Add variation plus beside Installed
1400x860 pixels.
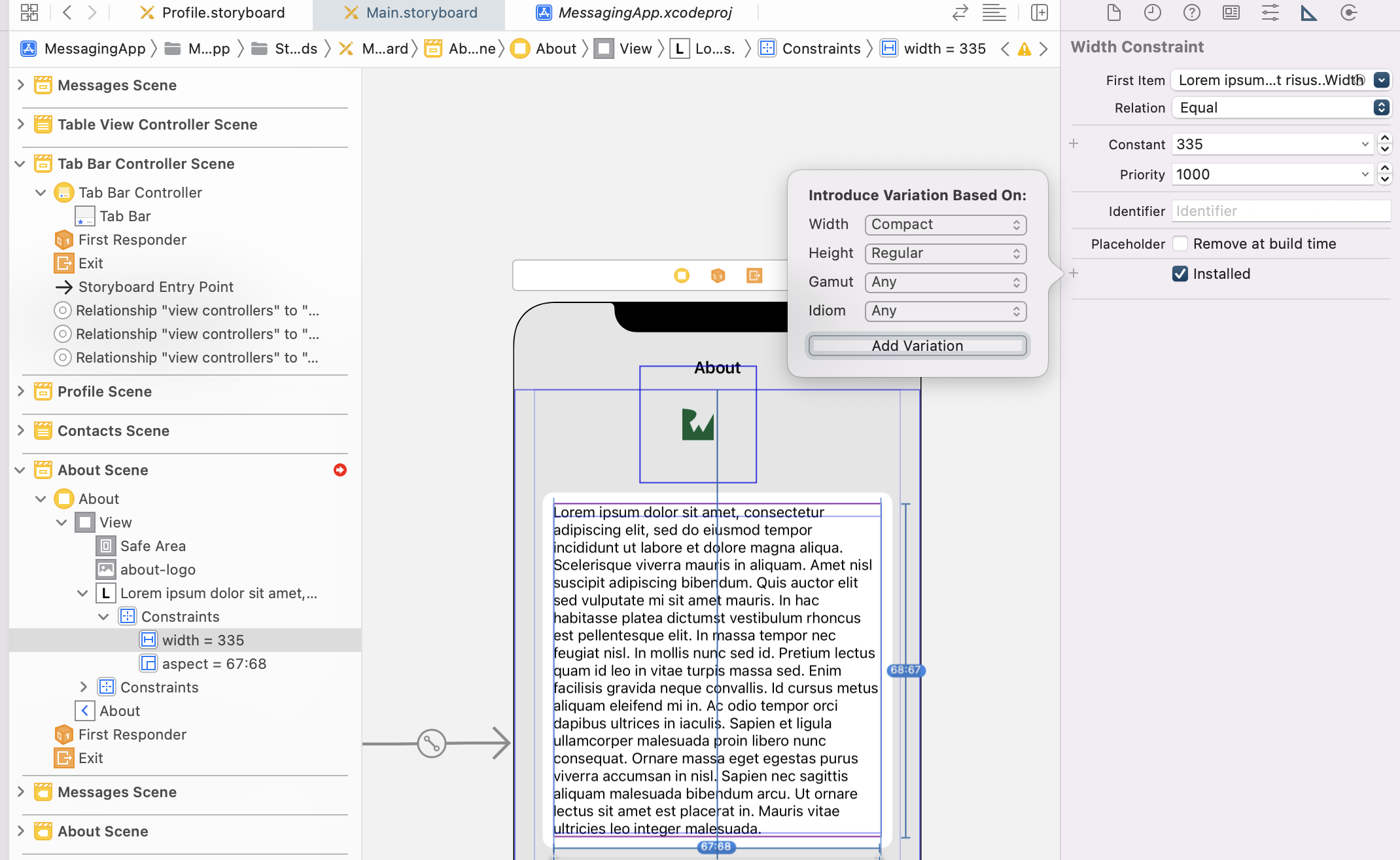click(x=1074, y=274)
